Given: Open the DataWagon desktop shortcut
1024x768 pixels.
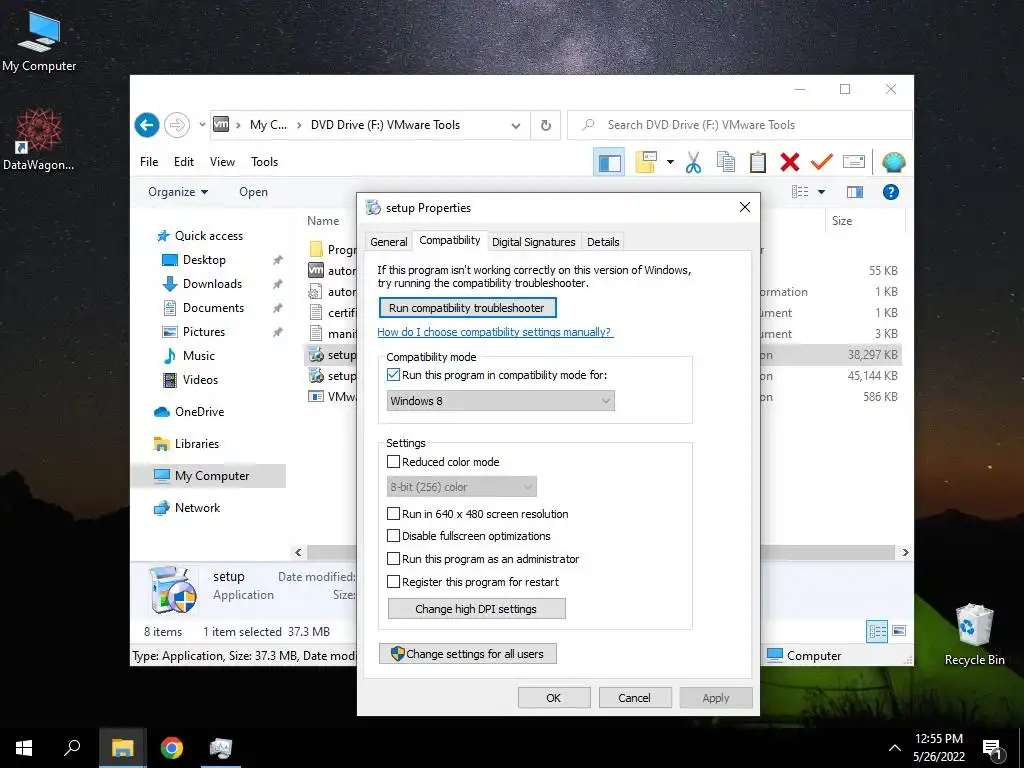Looking at the screenshot, I should (x=39, y=140).
